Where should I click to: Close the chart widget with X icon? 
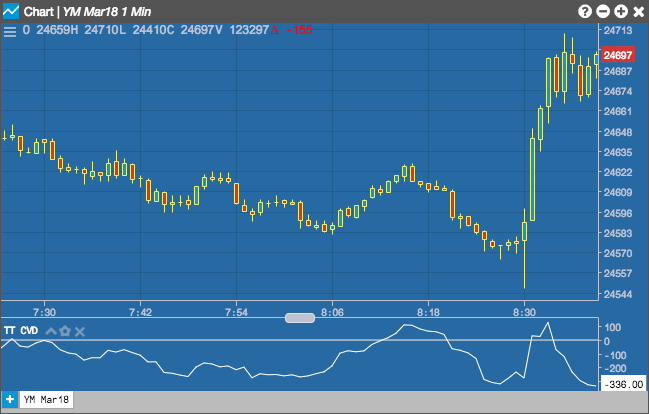(x=639, y=12)
